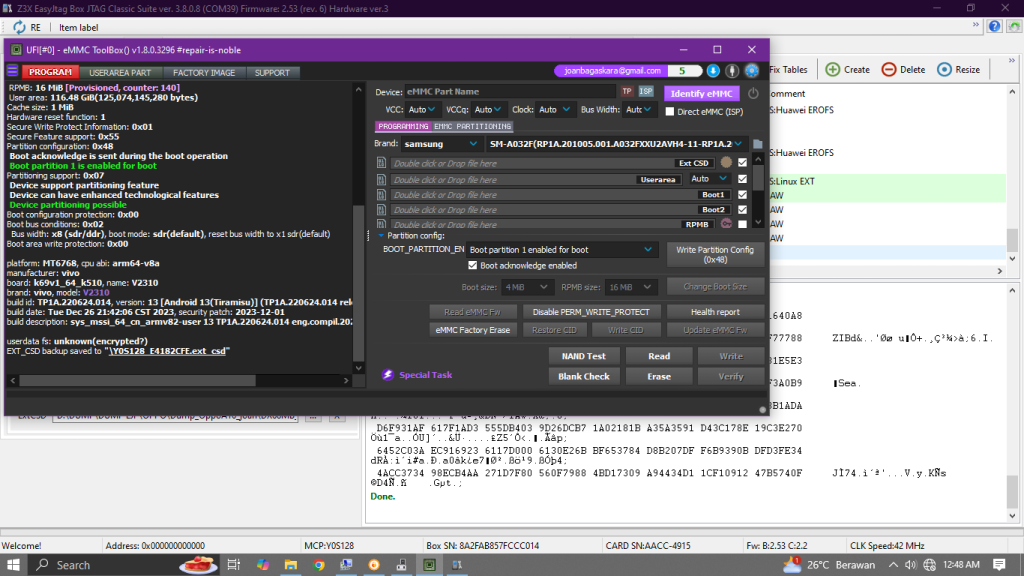Switch to the PROGRAM tab
Viewport: 1024px width, 576px height.
coord(50,72)
